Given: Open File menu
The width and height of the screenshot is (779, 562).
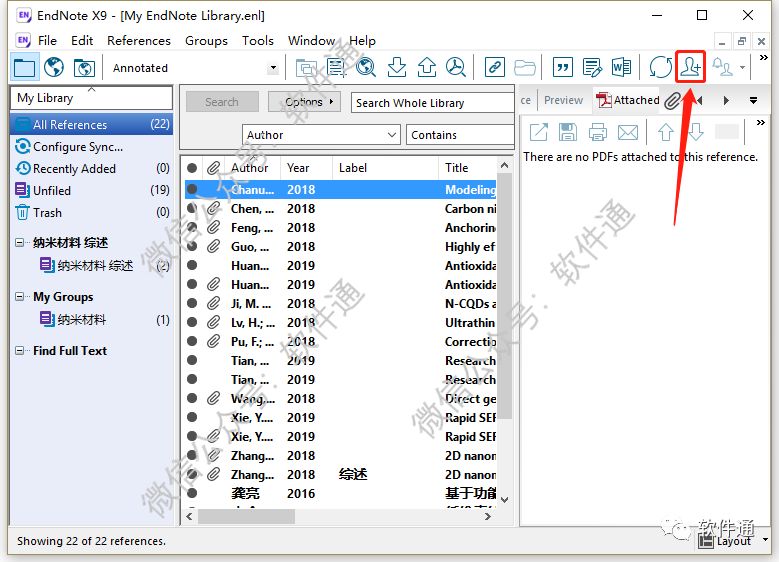Looking at the screenshot, I should 47,41.
